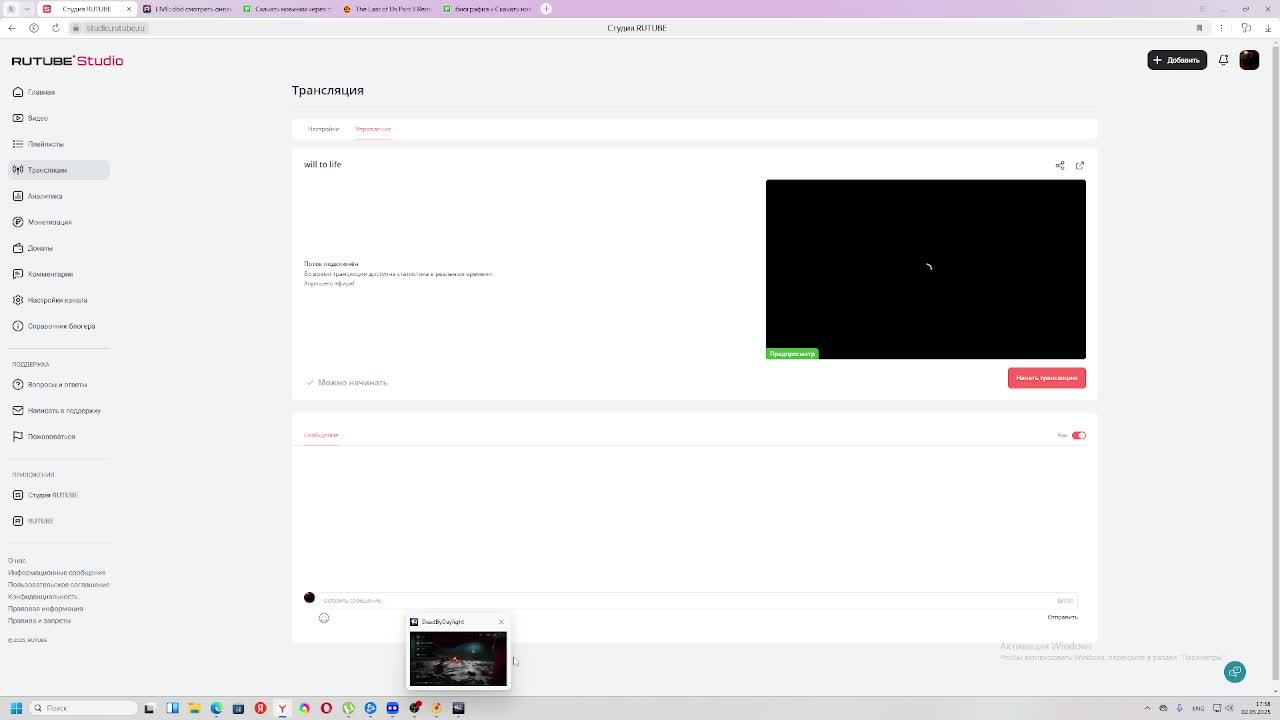The width and height of the screenshot is (1280, 720).
Task: Open the user profile avatar
Action: [1249, 60]
